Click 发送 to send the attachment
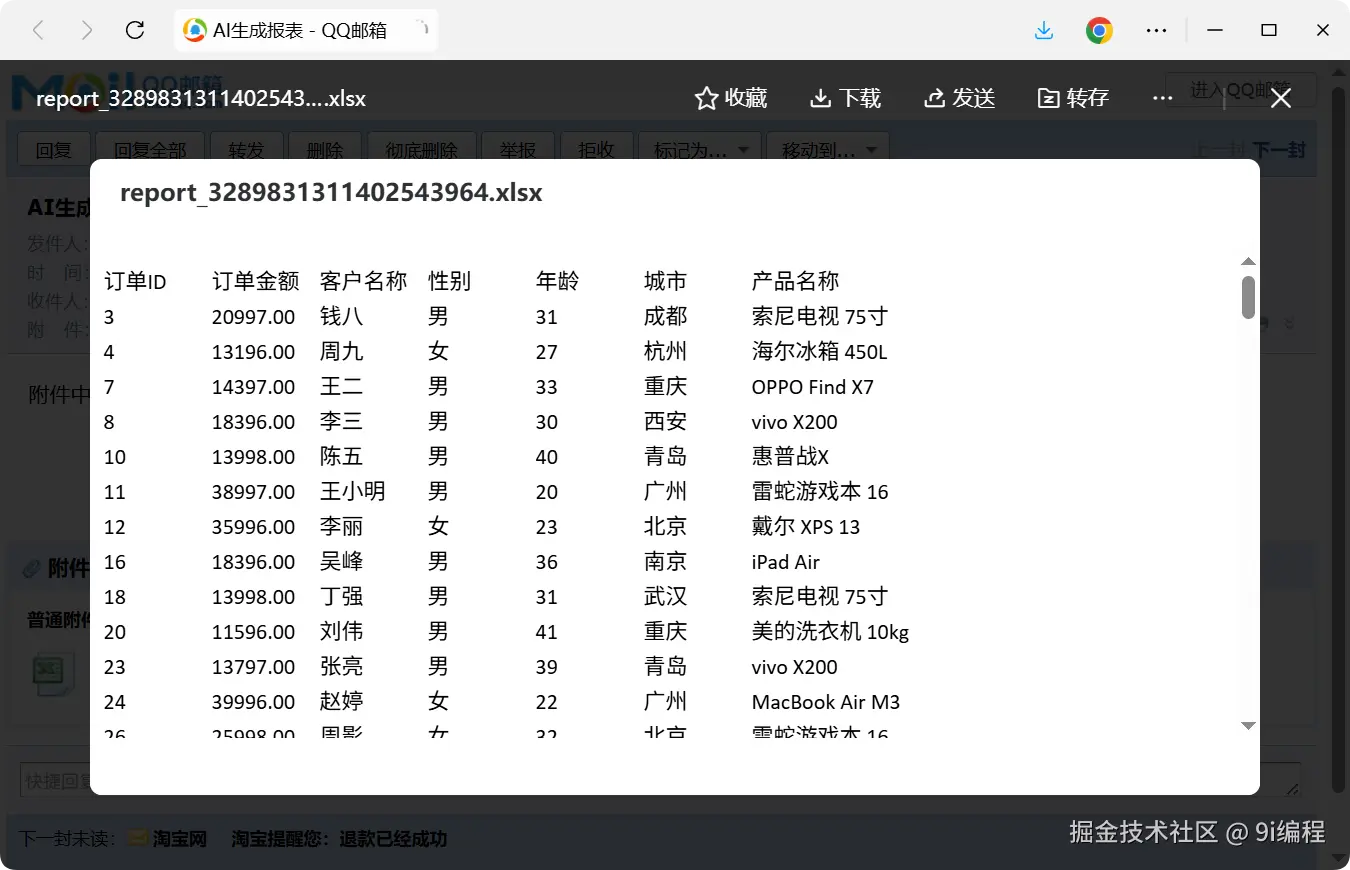Image resolution: width=1350 pixels, height=870 pixels. [960, 98]
